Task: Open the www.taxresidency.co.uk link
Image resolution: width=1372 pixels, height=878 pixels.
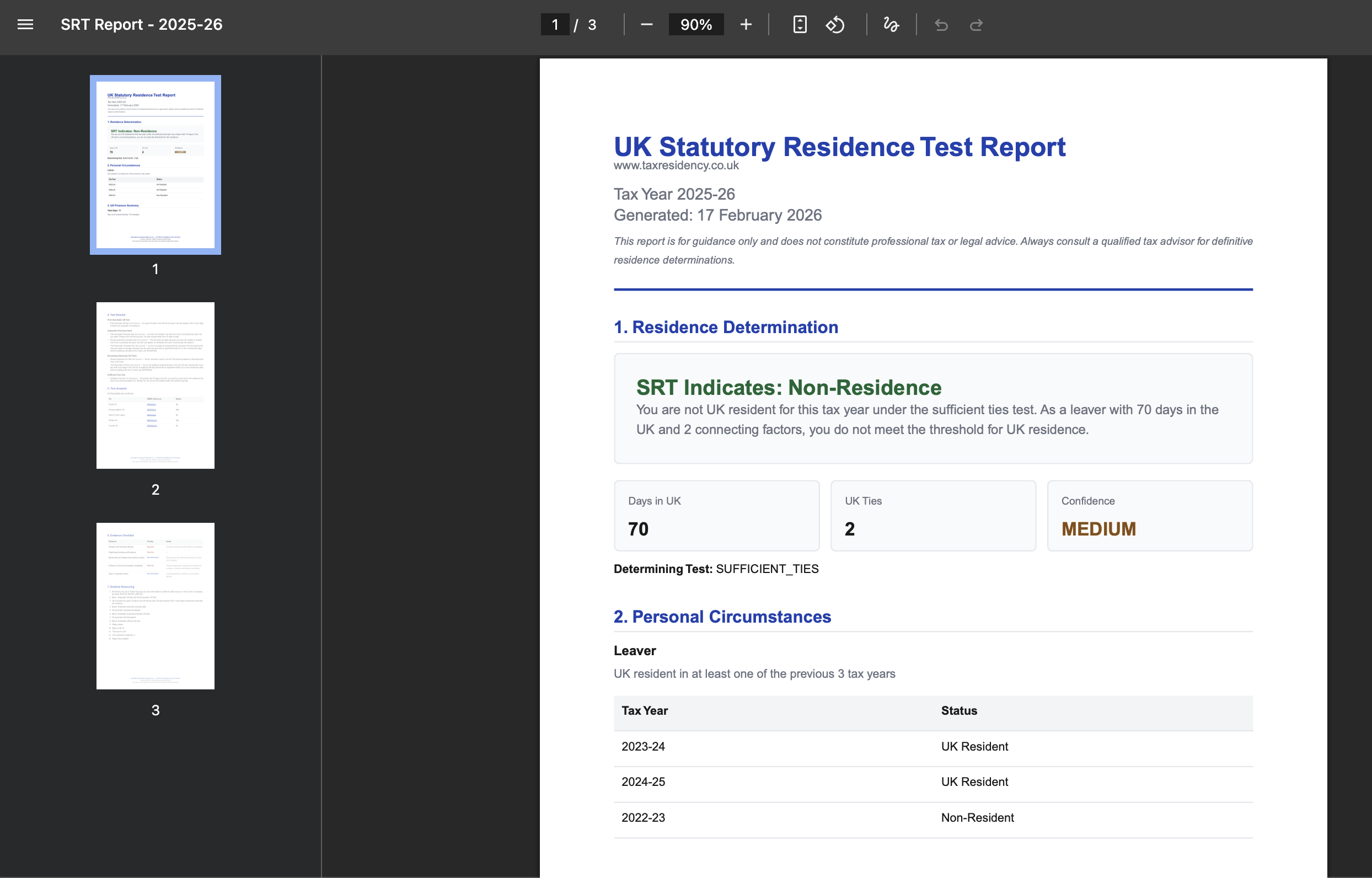Action: click(676, 166)
